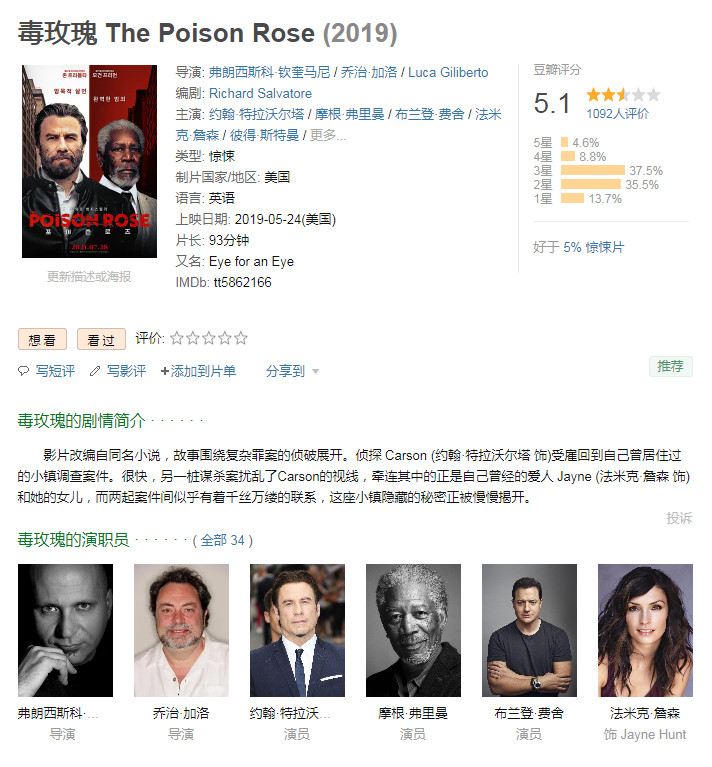Mark the movie as 看过
Screen dimensions: 712x767
(101, 339)
